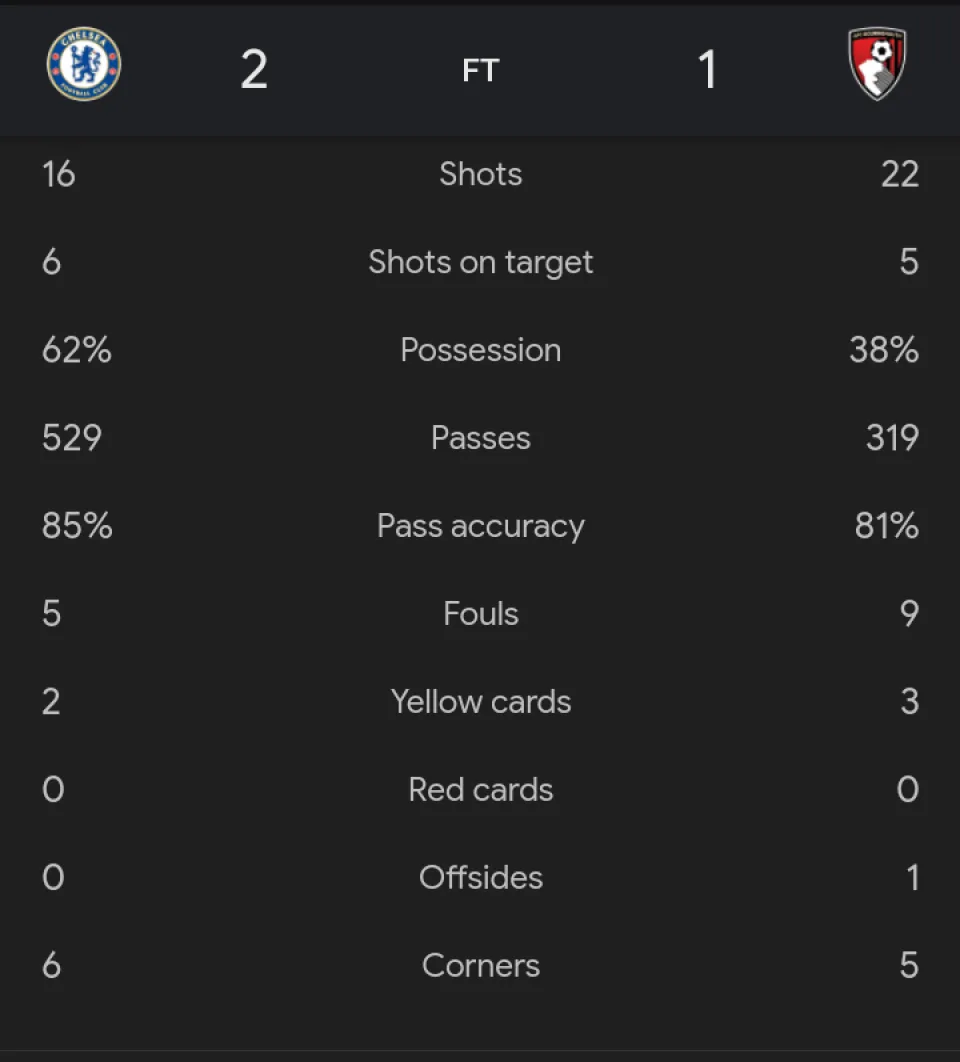Click the Corners stat label

(480, 966)
